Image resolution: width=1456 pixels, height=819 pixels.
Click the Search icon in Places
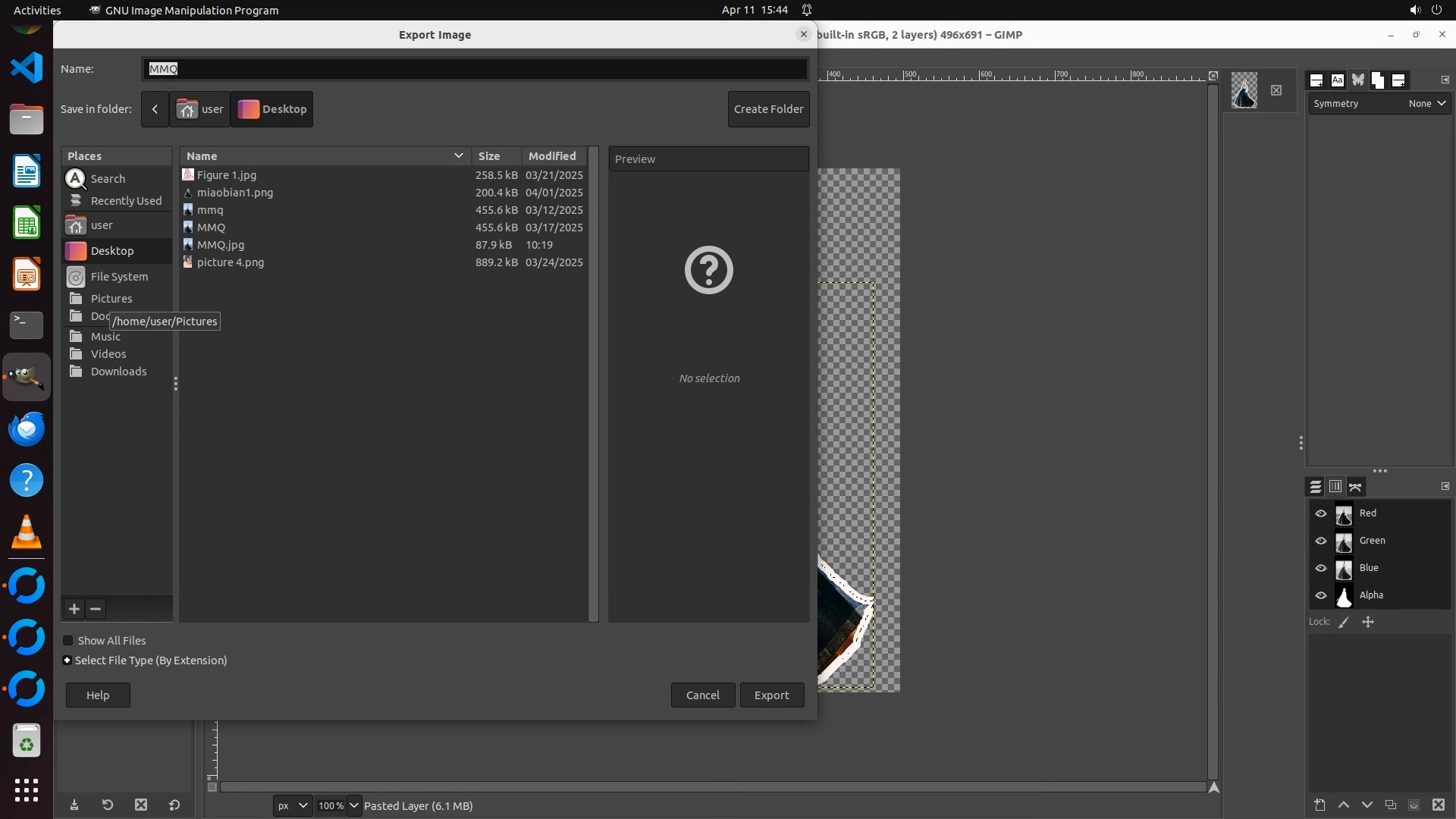[x=76, y=179]
